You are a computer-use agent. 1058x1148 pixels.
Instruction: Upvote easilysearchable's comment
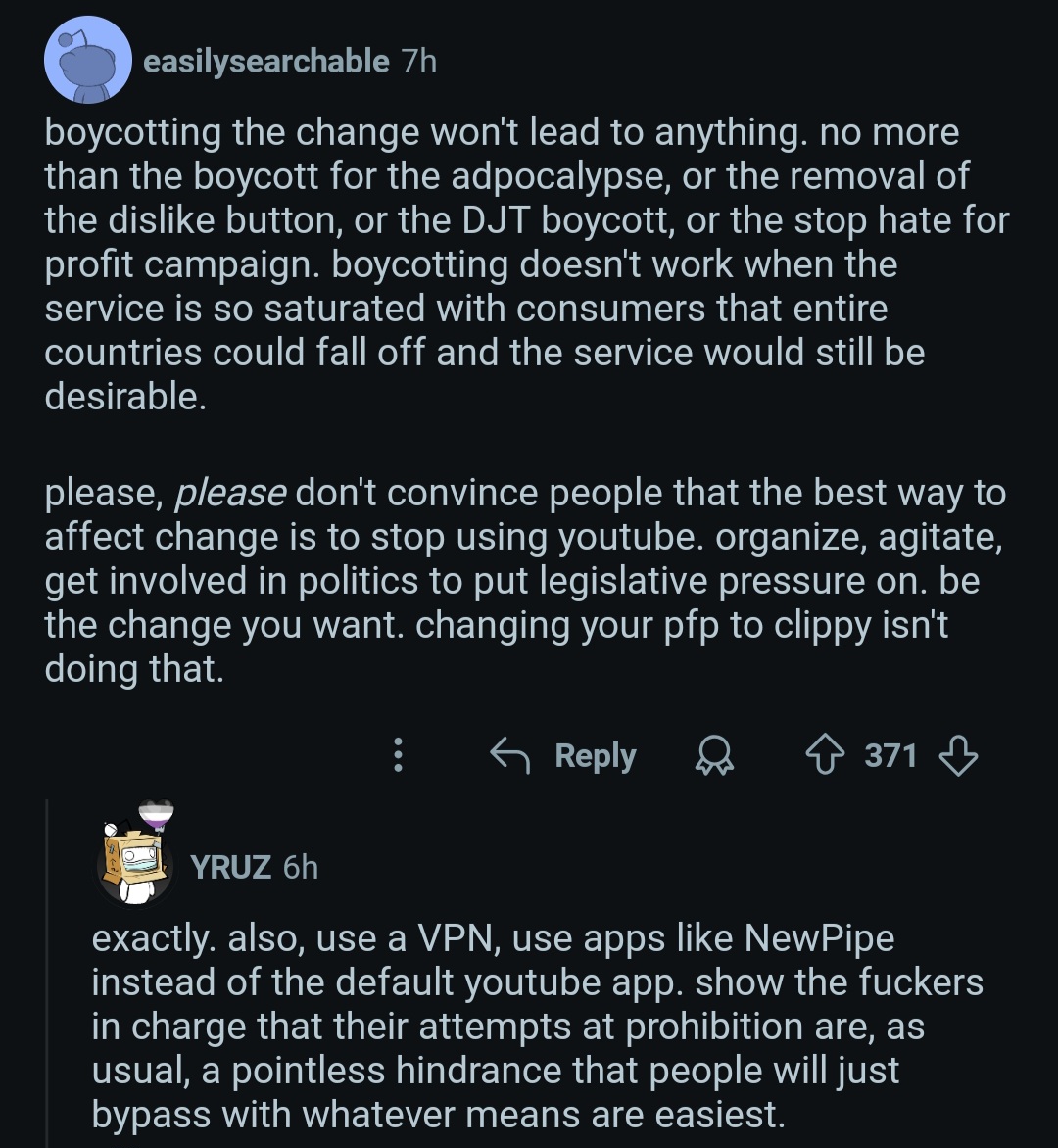tap(825, 754)
